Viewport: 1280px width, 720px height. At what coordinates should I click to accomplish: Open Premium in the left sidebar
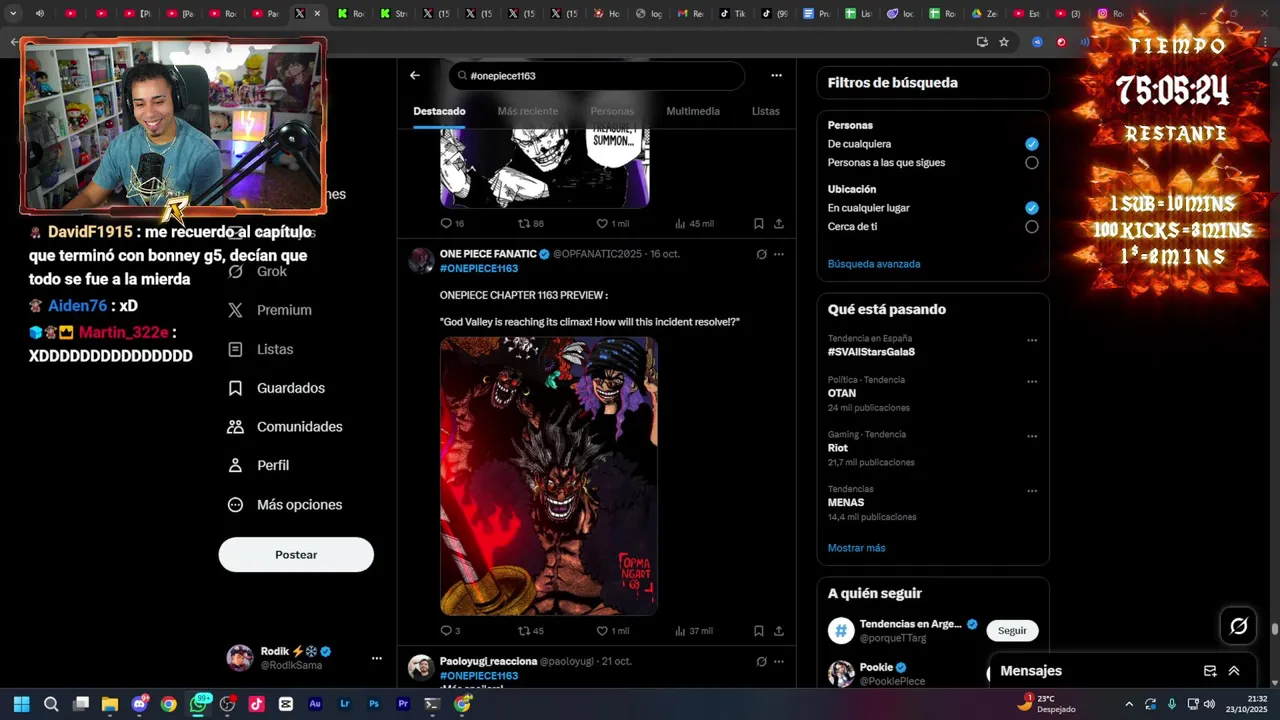coord(270,310)
